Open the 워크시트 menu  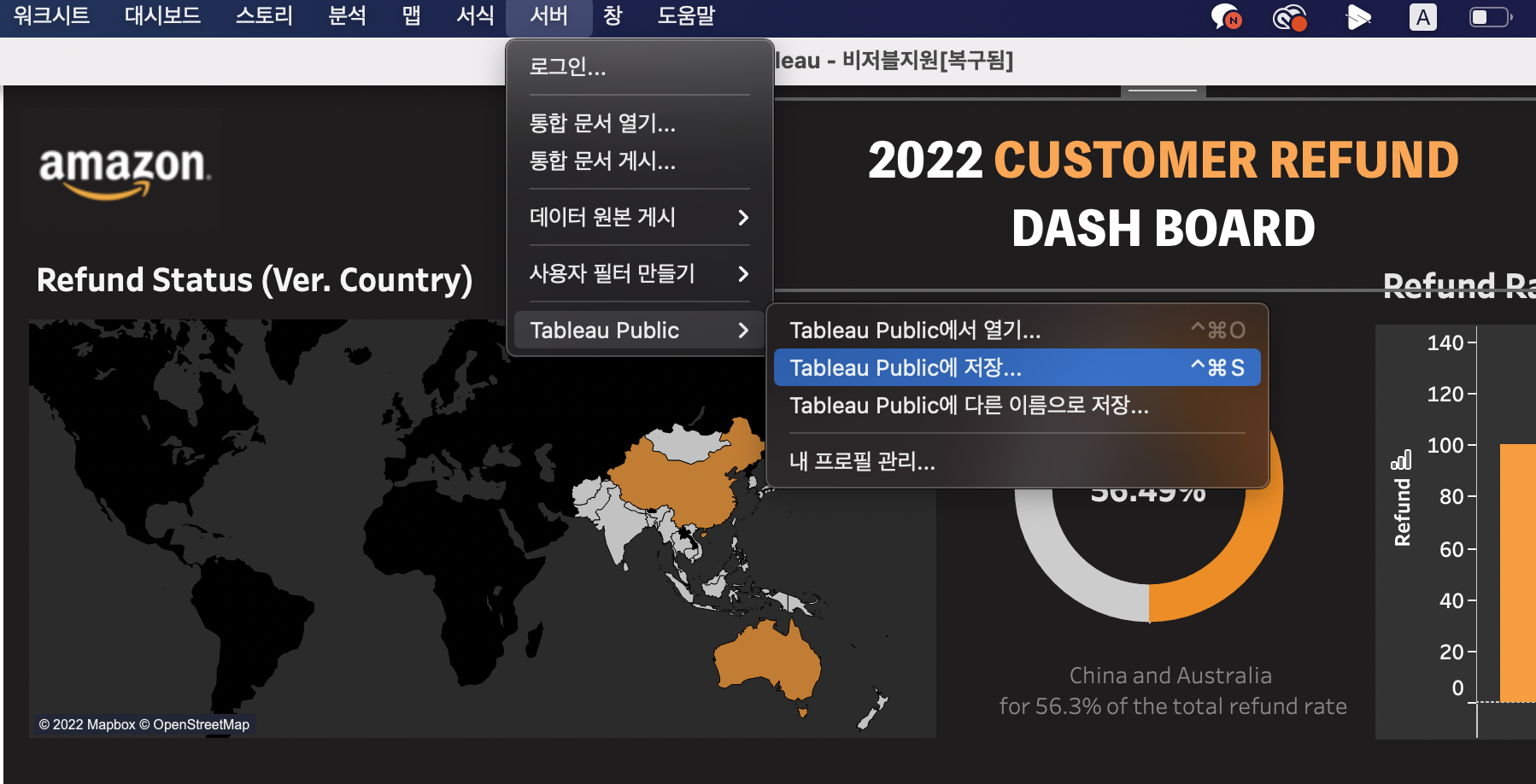51,15
